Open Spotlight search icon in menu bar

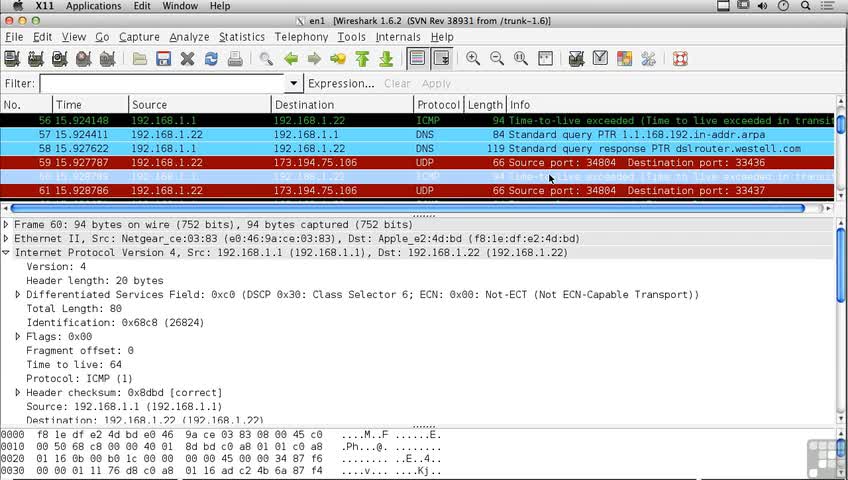point(806,6)
